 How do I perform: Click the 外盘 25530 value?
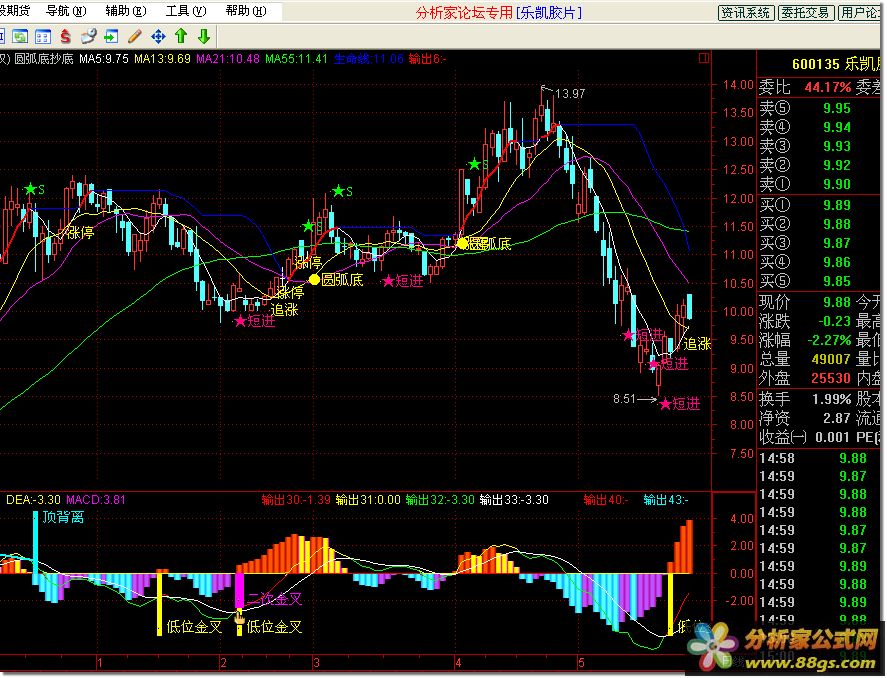point(831,378)
